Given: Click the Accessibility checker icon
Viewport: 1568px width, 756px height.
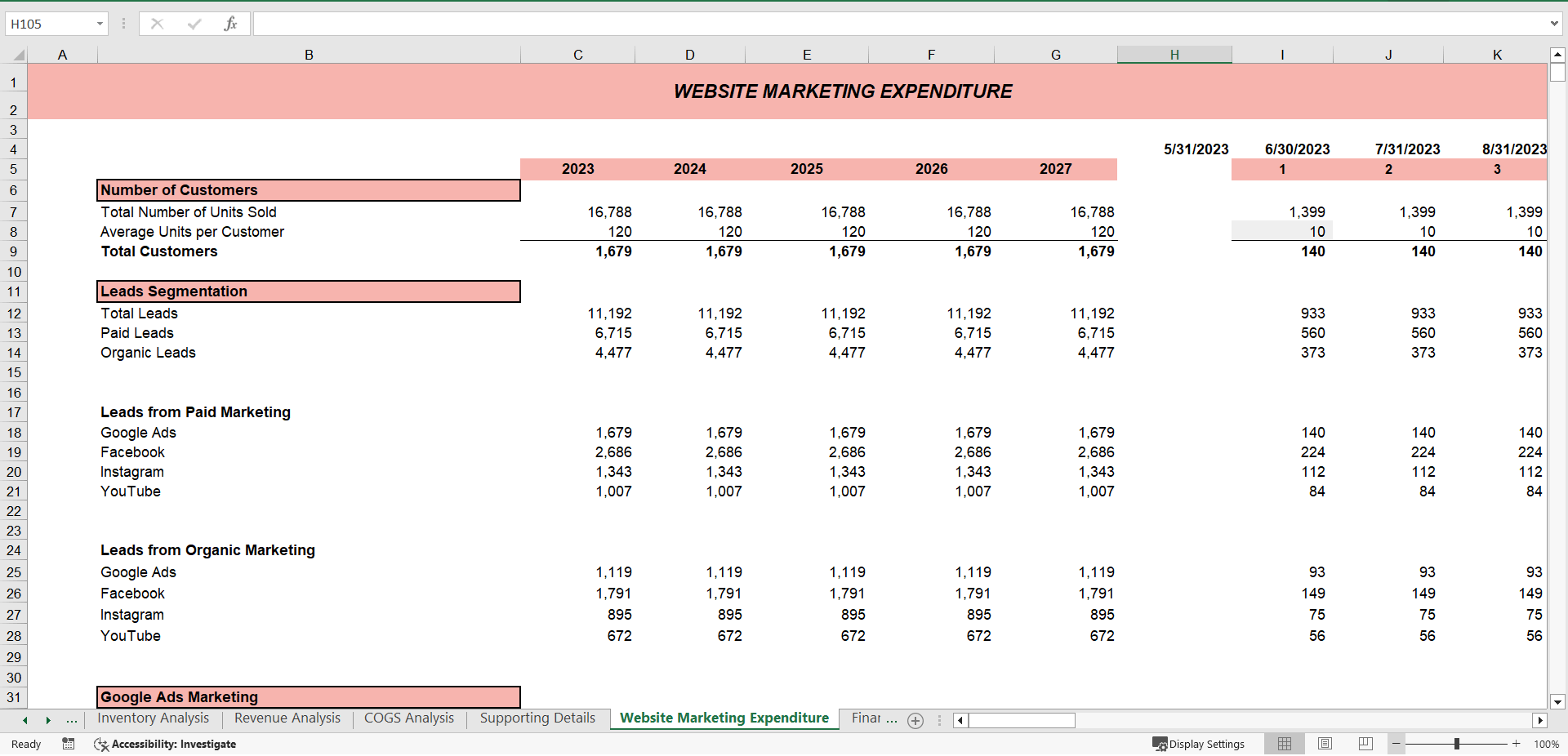Looking at the screenshot, I should tap(101, 744).
